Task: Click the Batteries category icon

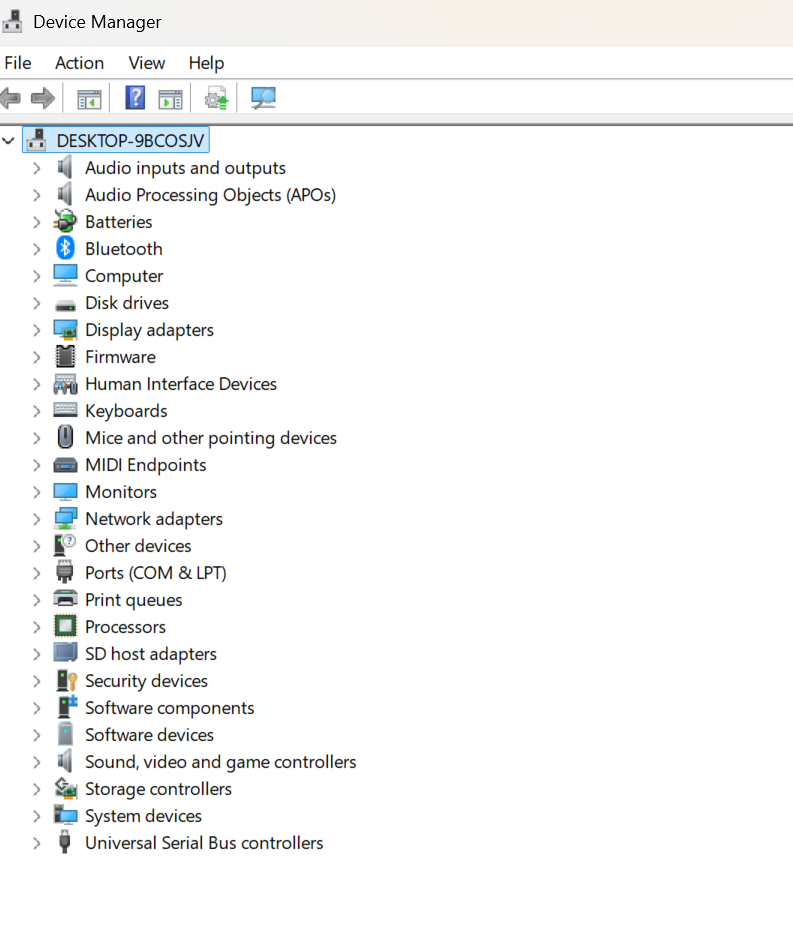Action: [65, 221]
